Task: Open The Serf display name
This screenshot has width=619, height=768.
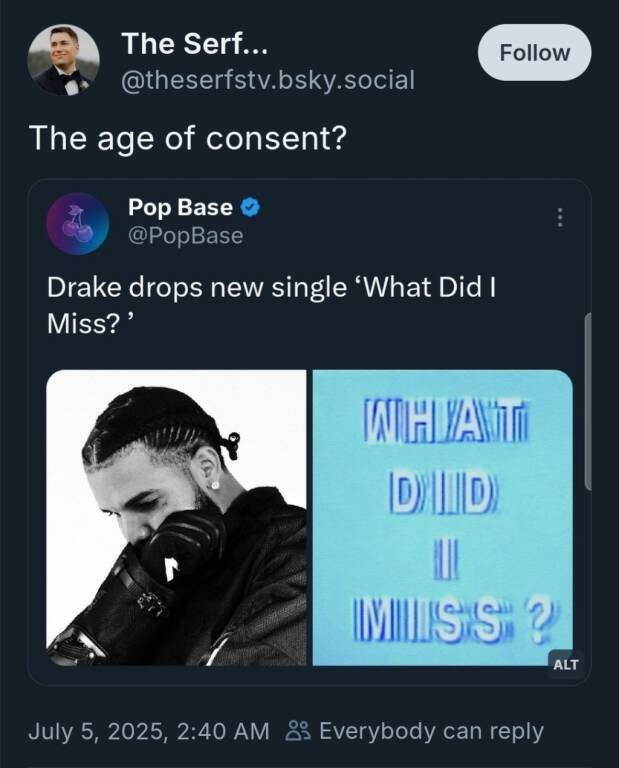Action: tap(195, 44)
